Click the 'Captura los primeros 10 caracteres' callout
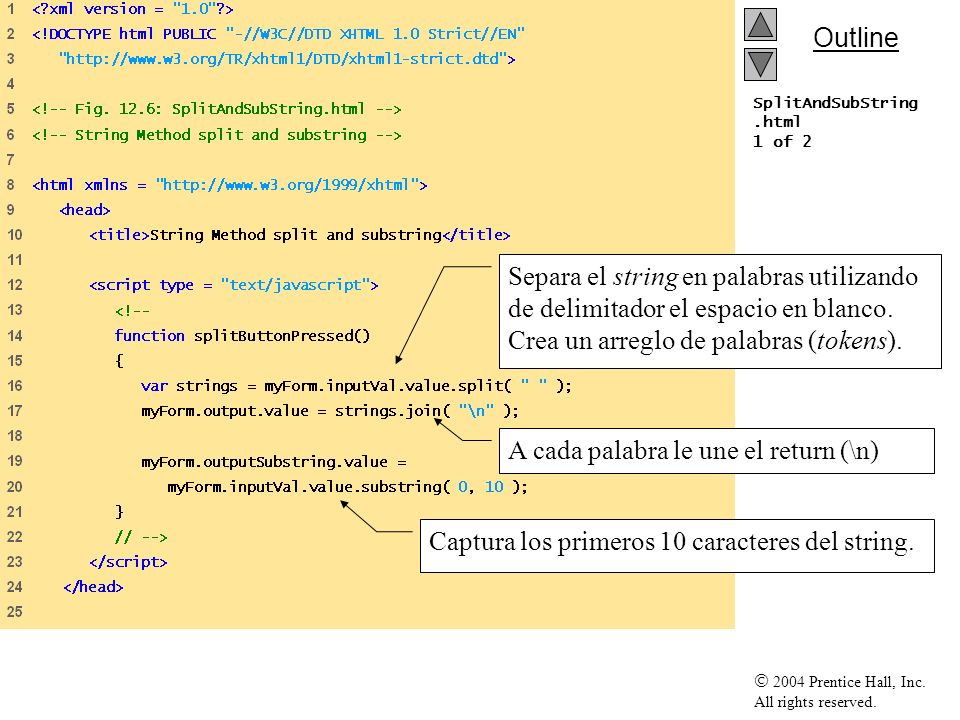The image size is (960, 720). coord(677,546)
